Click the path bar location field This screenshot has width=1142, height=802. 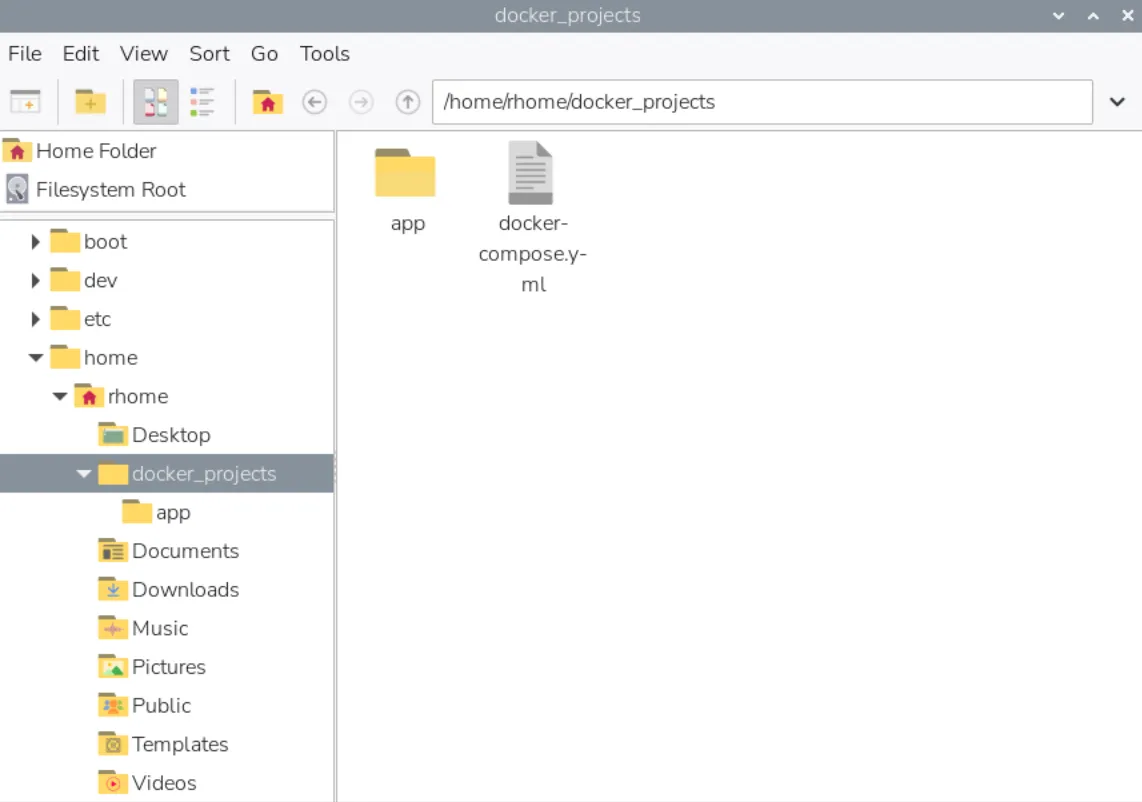[762, 102]
